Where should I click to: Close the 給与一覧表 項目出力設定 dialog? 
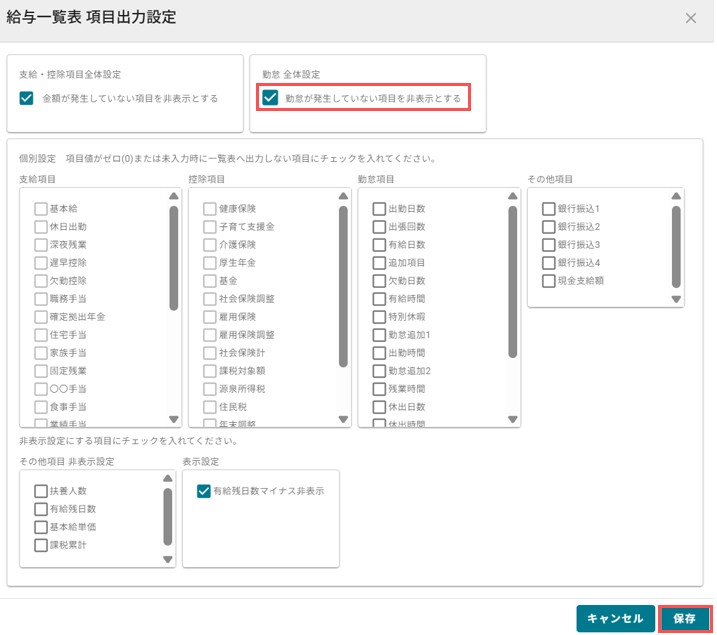coord(690,18)
